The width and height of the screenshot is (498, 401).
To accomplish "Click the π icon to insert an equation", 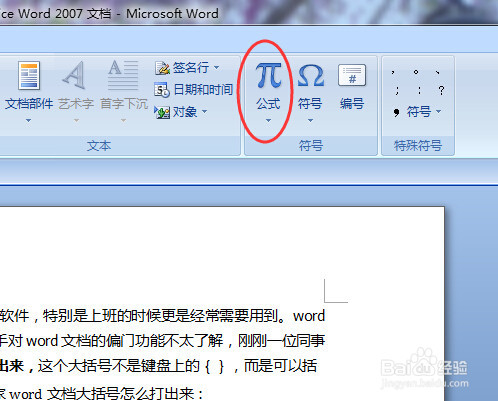I will coord(269,76).
